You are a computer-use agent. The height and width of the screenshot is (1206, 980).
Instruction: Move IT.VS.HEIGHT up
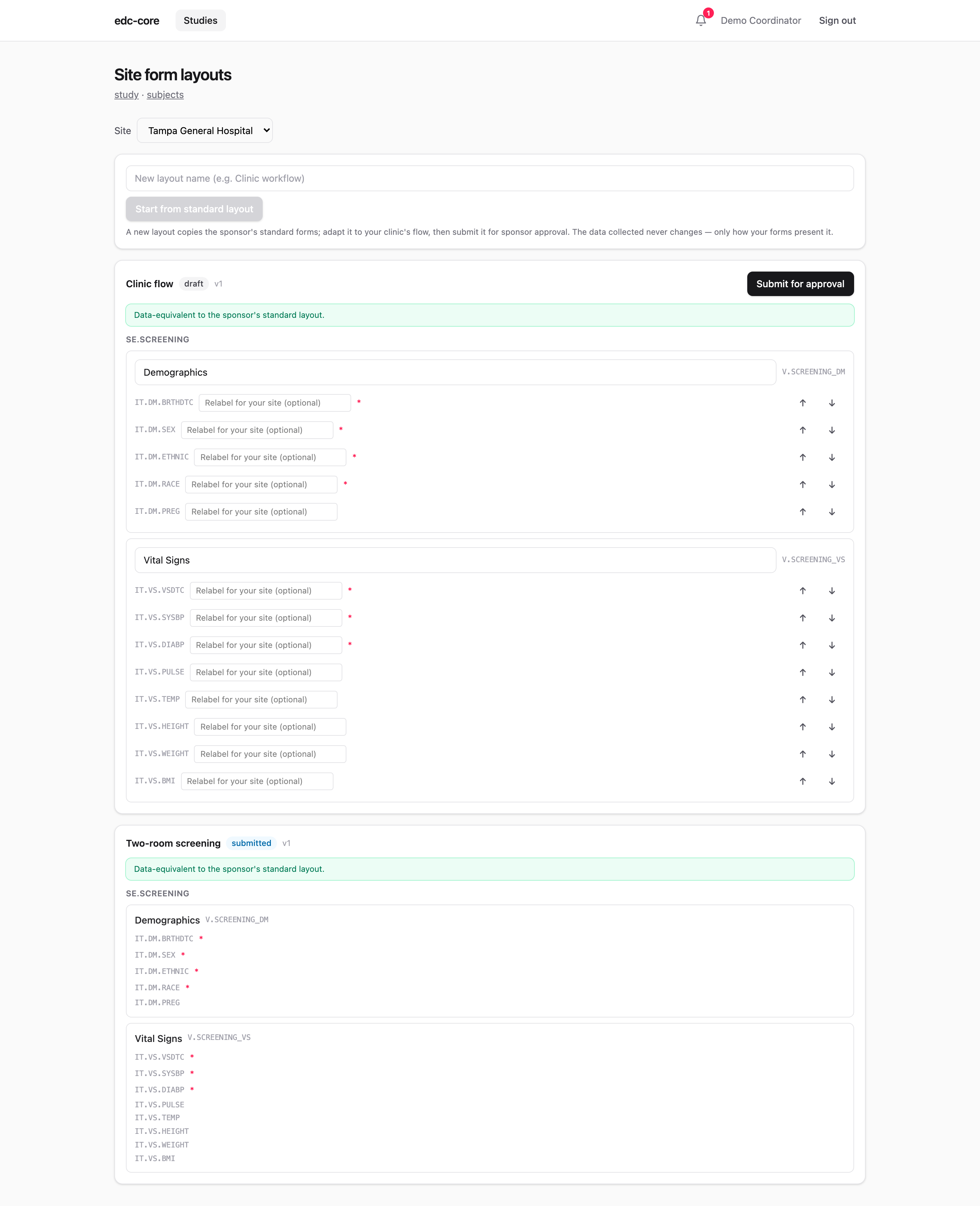(x=803, y=727)
